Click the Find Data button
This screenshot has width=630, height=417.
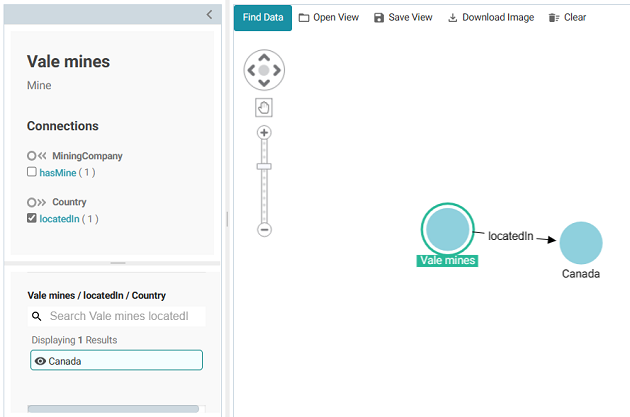(x=263, y=18)
